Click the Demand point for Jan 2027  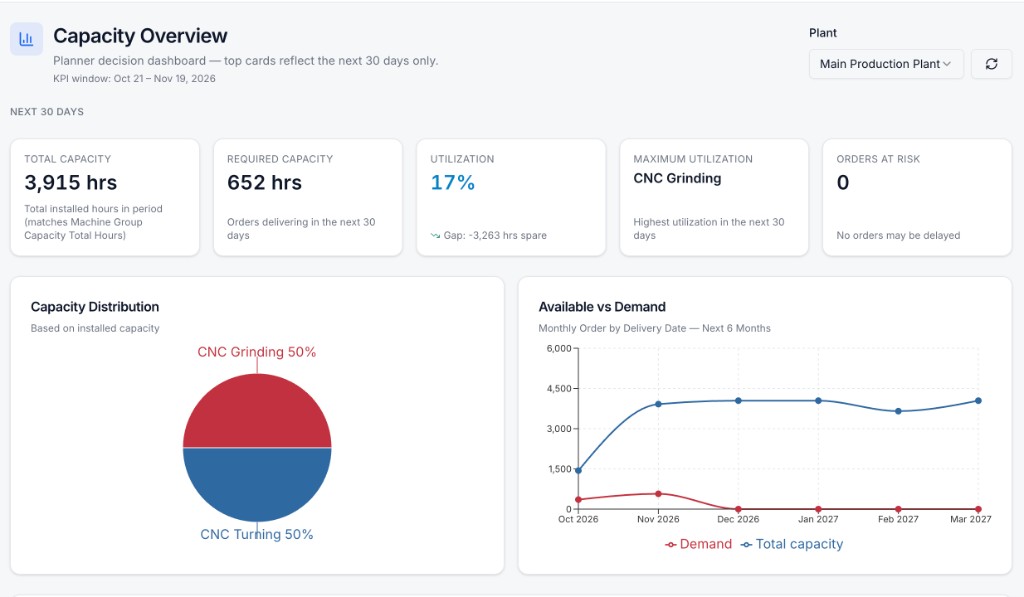click(818, 509)
